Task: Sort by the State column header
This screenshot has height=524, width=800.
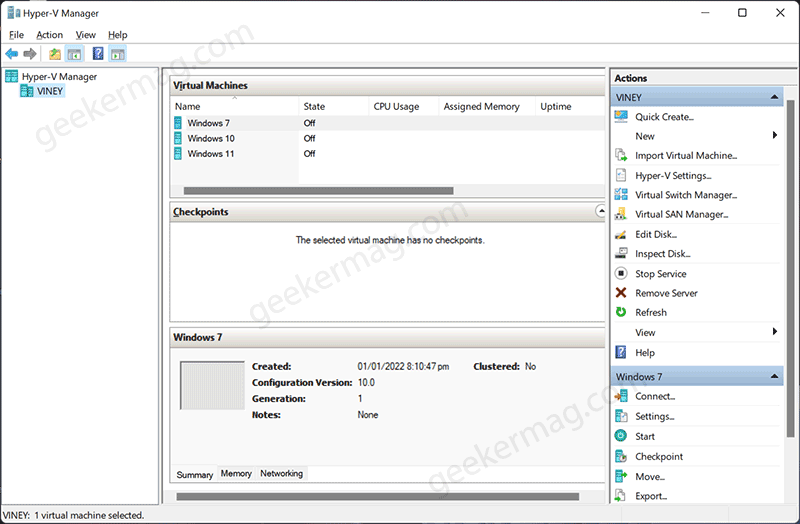Action: click(x=333, y=106)
